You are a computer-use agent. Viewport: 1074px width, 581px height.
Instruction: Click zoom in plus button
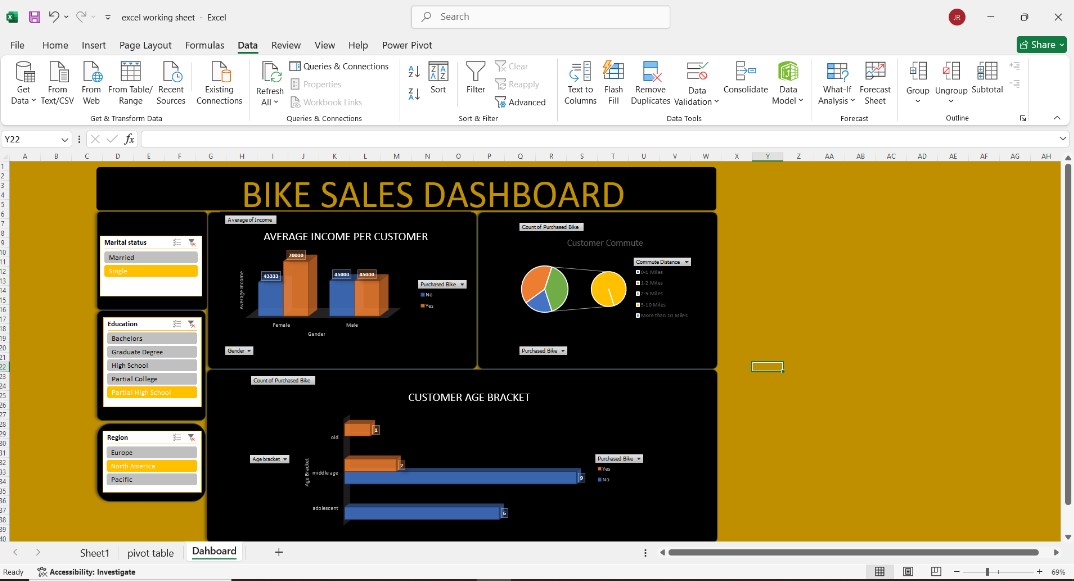(x=1039, y=571)
